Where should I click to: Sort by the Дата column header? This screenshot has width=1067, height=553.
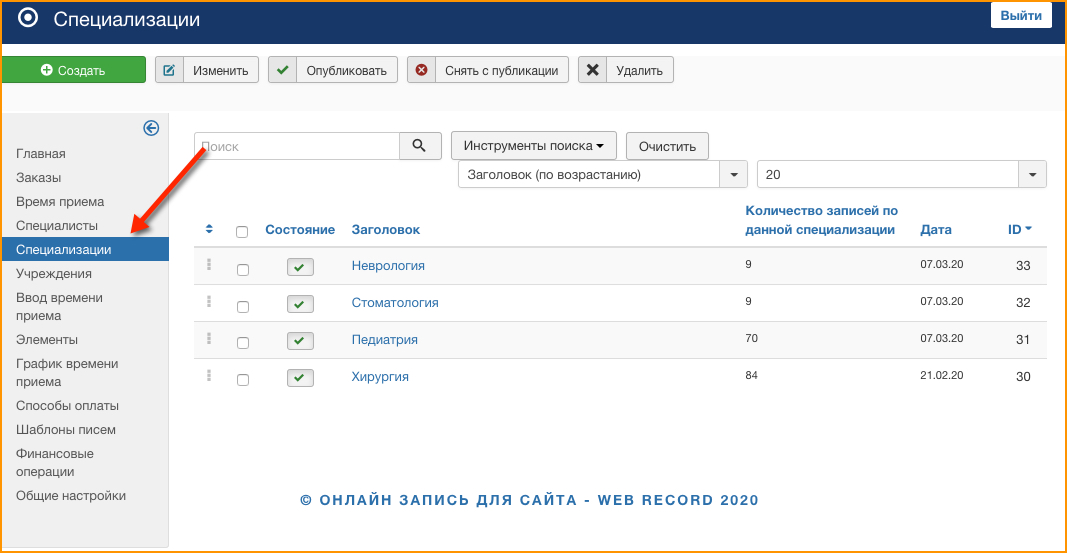[x=936, y=230]
